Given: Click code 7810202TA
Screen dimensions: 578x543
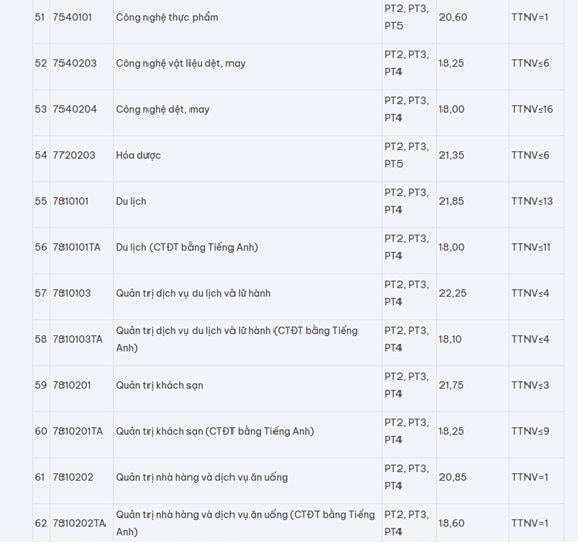Looking at the screenshot, I should [79, 523].
